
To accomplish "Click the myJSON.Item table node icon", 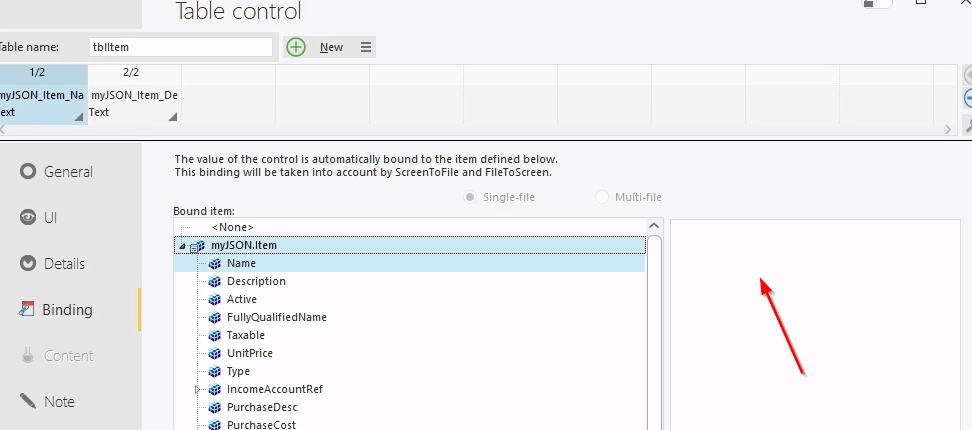I will (x=197, y=246).
